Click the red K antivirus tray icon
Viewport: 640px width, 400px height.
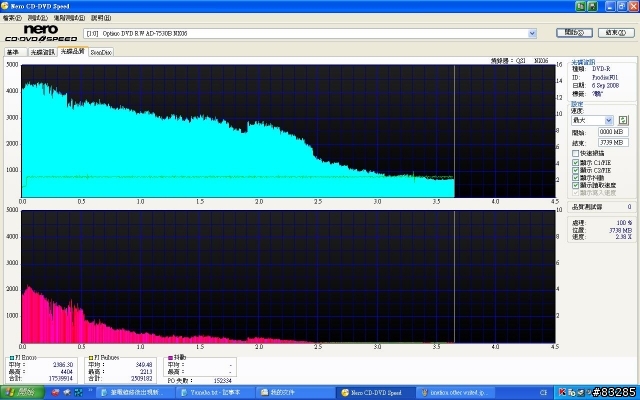point(562,392)
